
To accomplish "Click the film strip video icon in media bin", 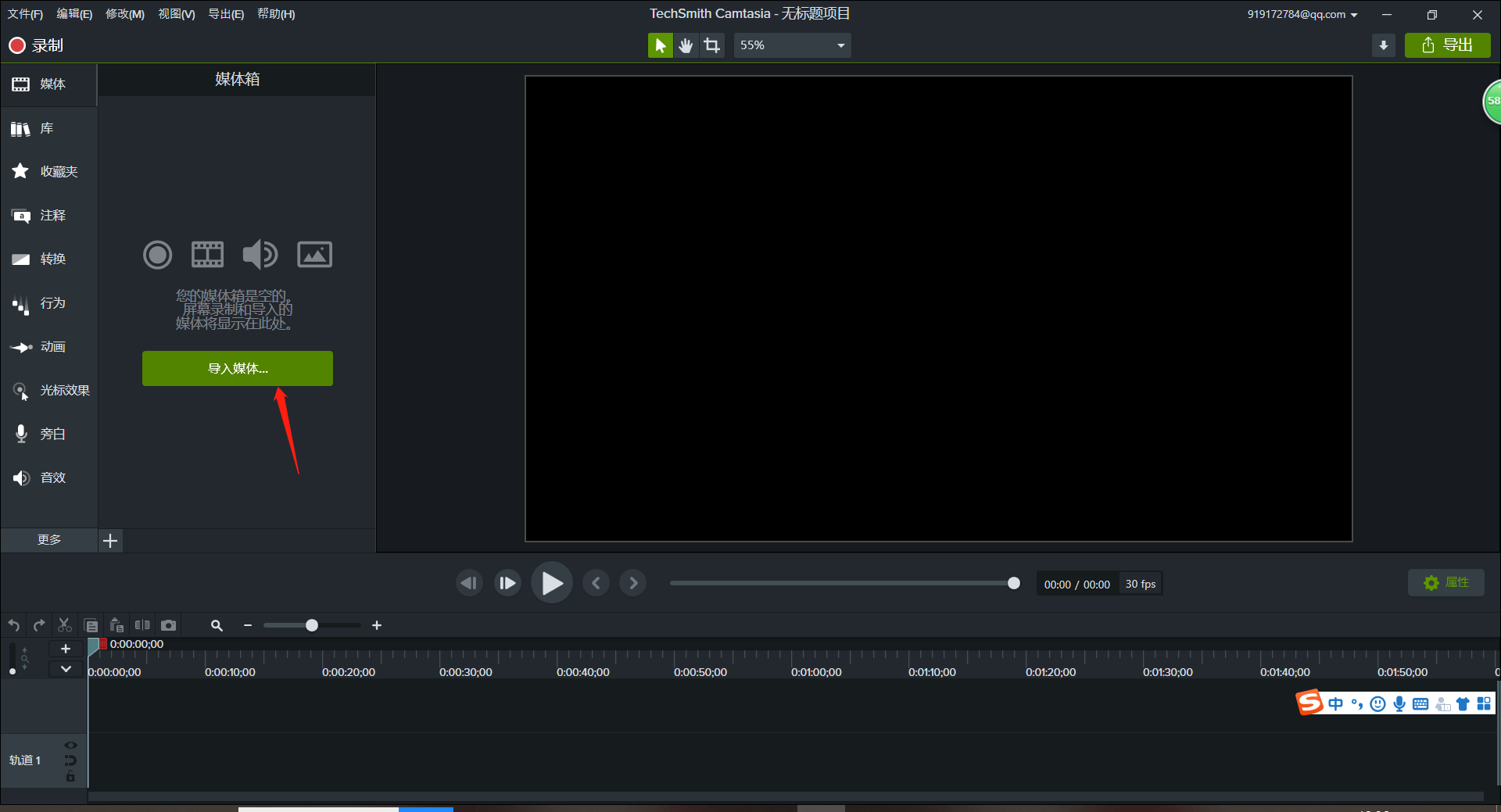I will coord(207,255).
